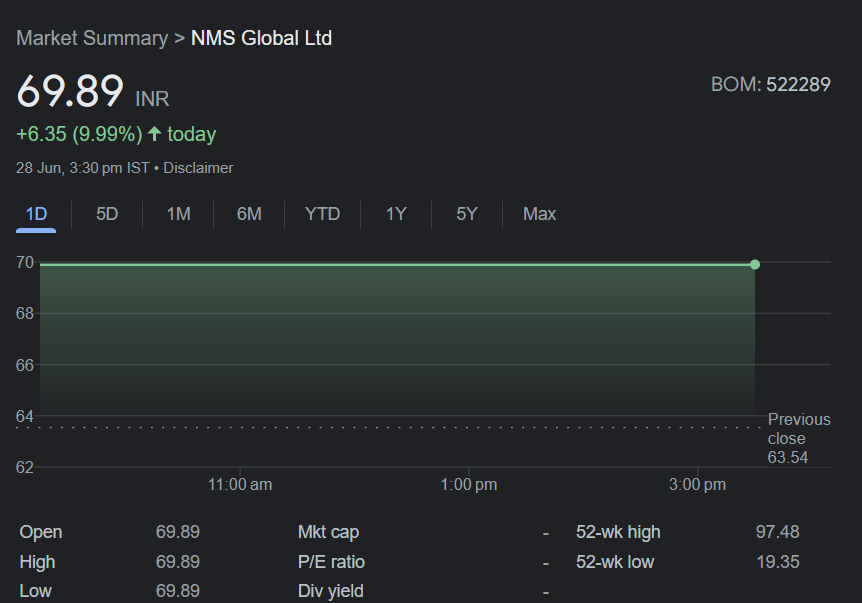
Task: Click the 62 y-axis label
Action: pos(25,467)
